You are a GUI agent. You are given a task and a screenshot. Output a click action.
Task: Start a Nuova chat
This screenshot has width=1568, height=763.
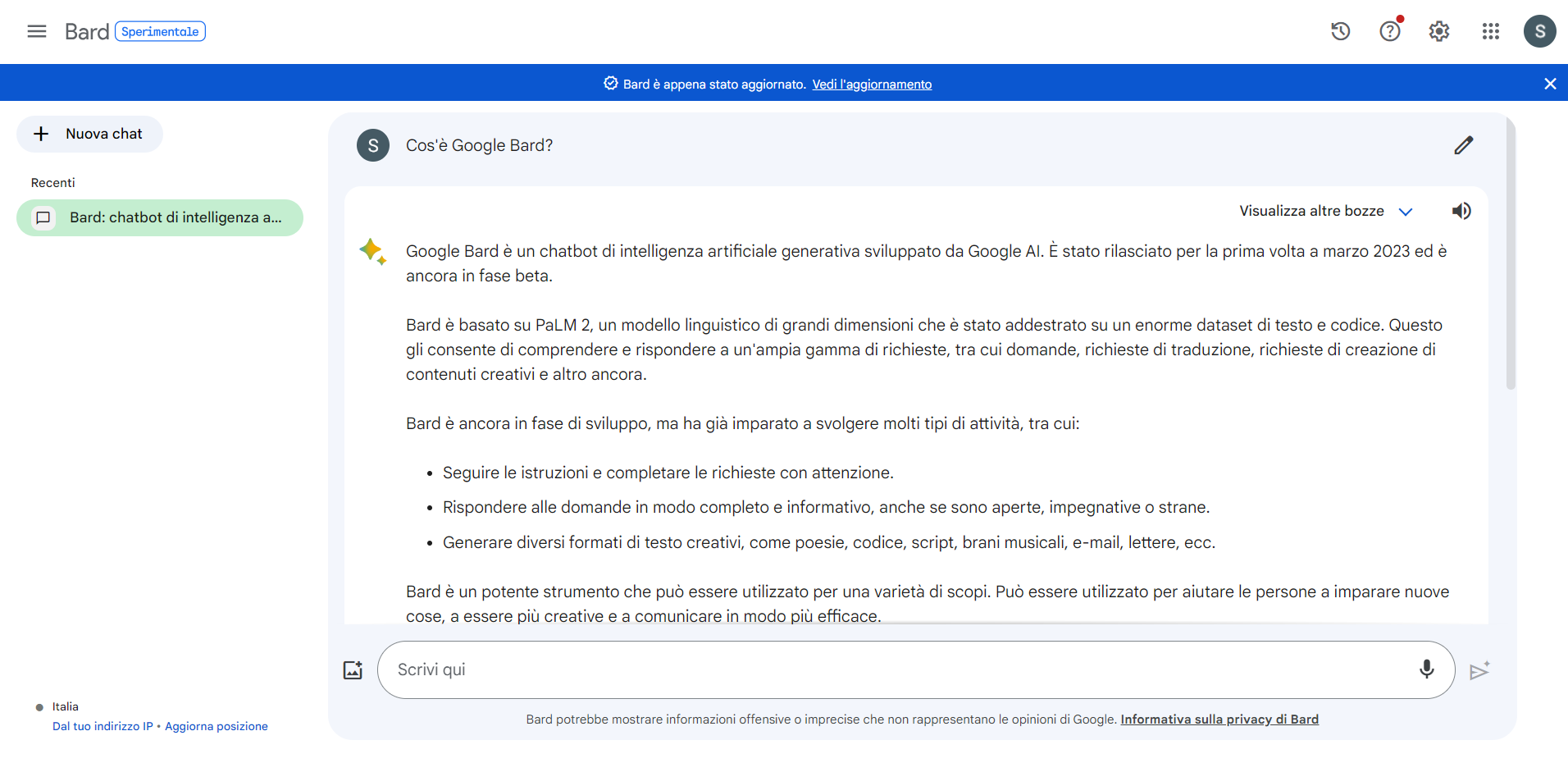89,134
